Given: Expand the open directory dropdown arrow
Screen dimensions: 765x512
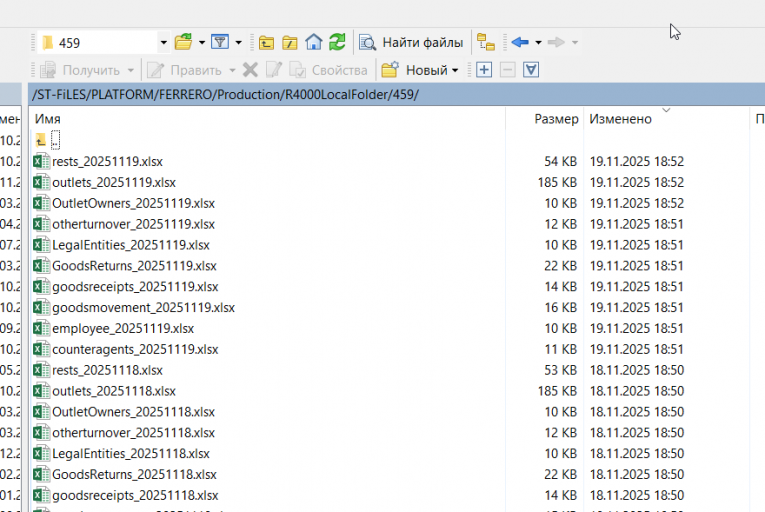Looking at the screenshot, I should 201,42.
